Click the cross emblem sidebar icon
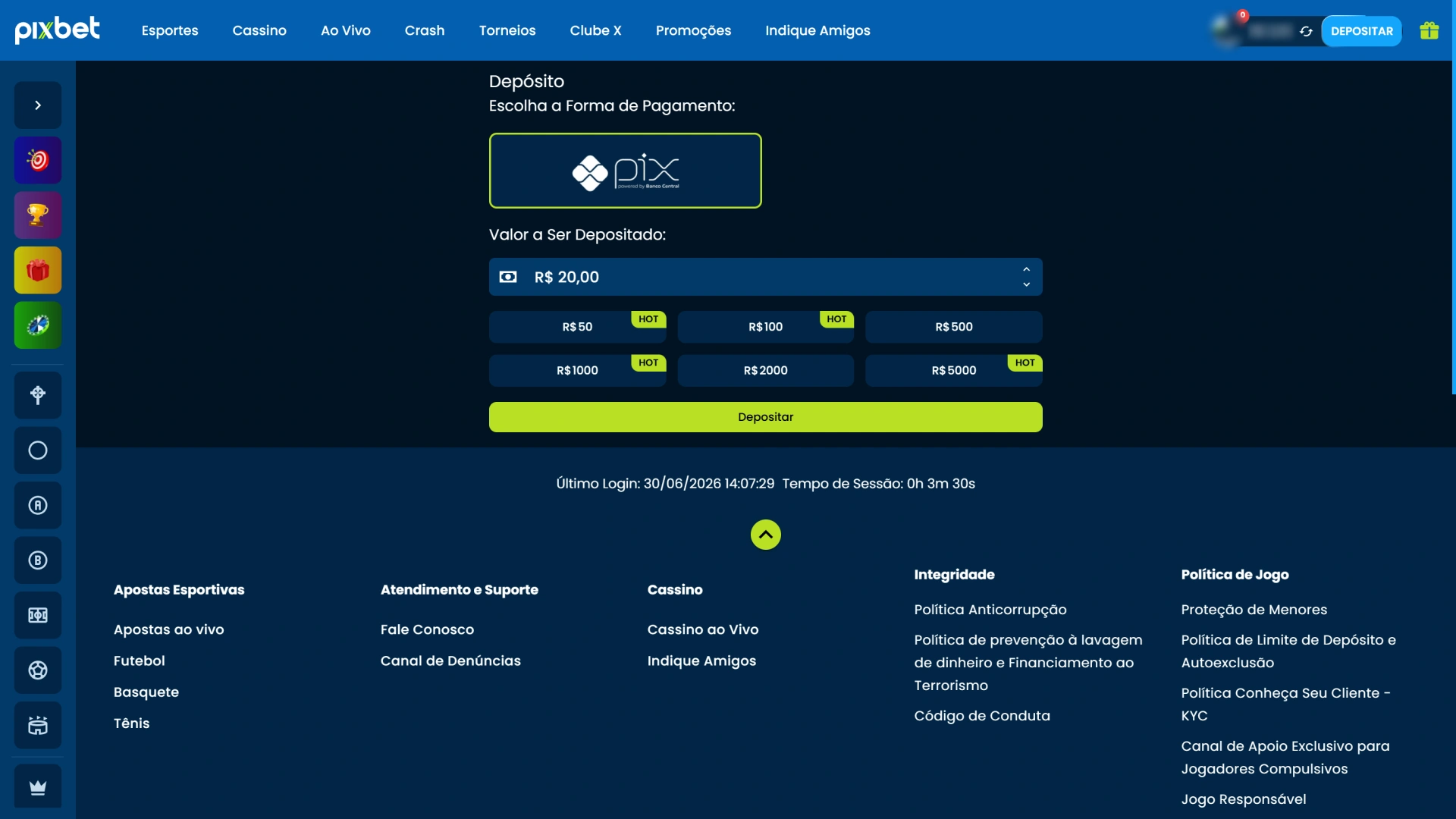Viewport: 1456px width, 819px height. (38, 395)
